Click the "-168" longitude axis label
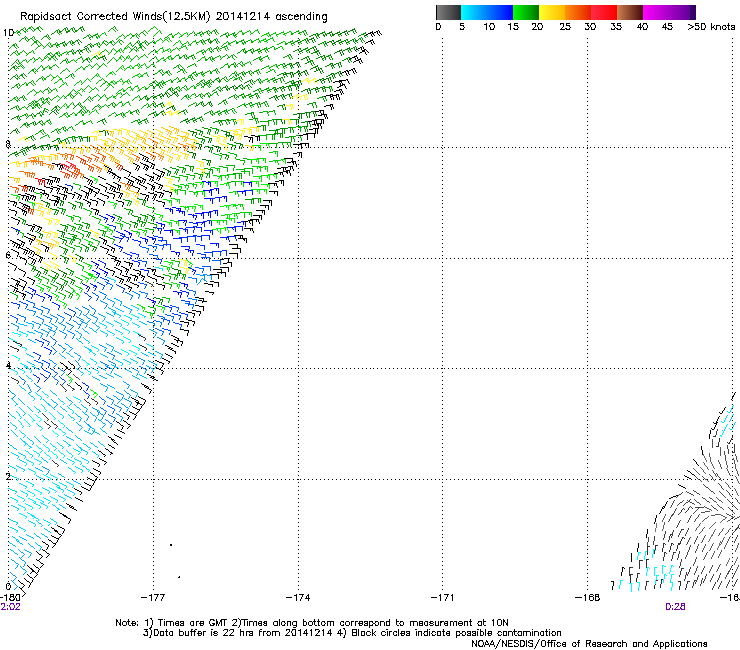 pos(588,598)
